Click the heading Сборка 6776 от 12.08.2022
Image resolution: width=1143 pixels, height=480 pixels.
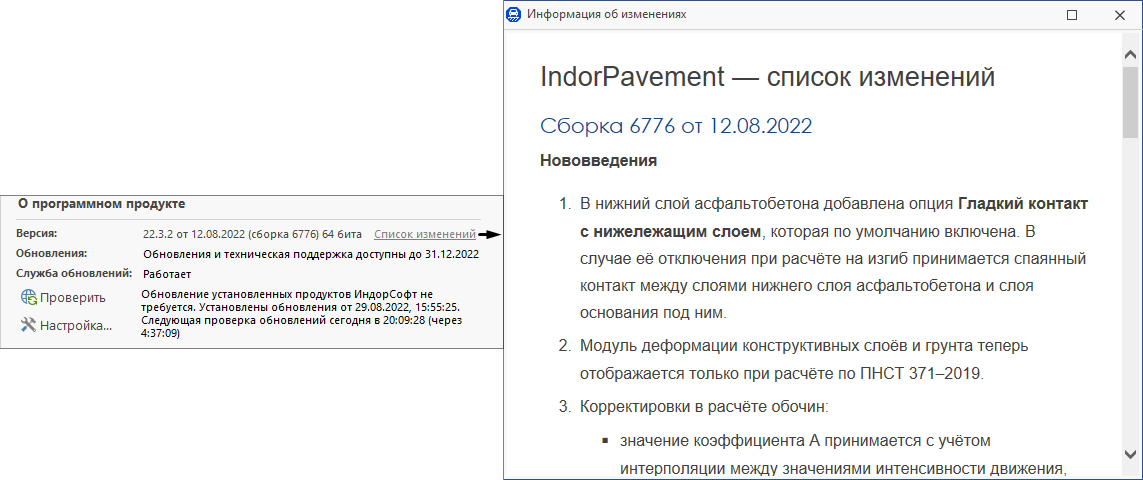(x=676, y=125)
